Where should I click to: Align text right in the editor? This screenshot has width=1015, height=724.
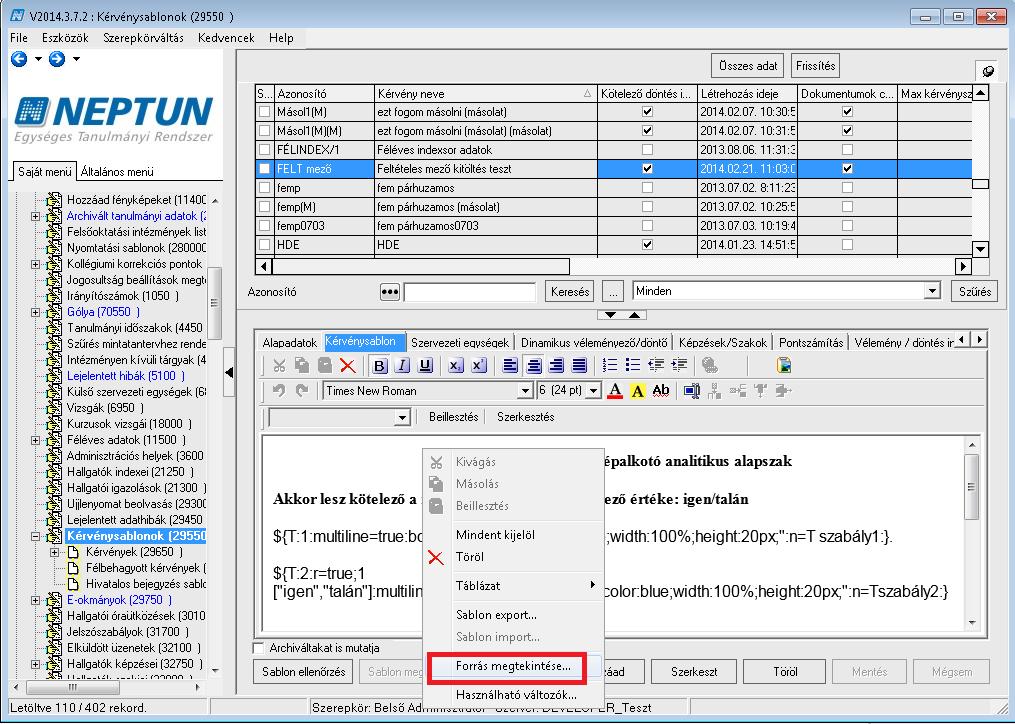[556, 366]
